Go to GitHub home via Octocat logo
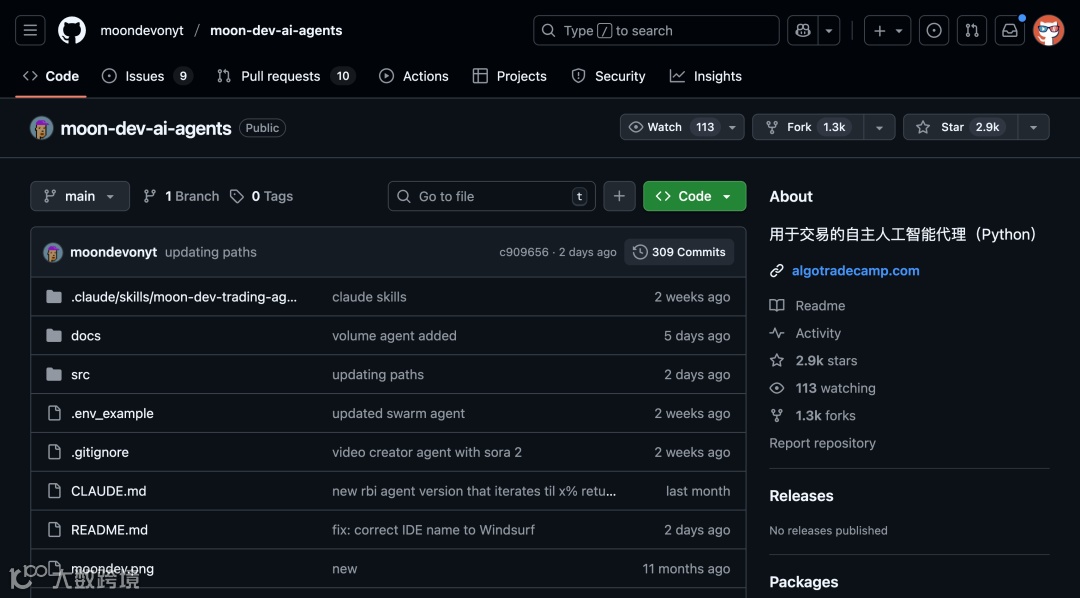Viewport: 1080px width, 598px height. (x=72, y=30)
